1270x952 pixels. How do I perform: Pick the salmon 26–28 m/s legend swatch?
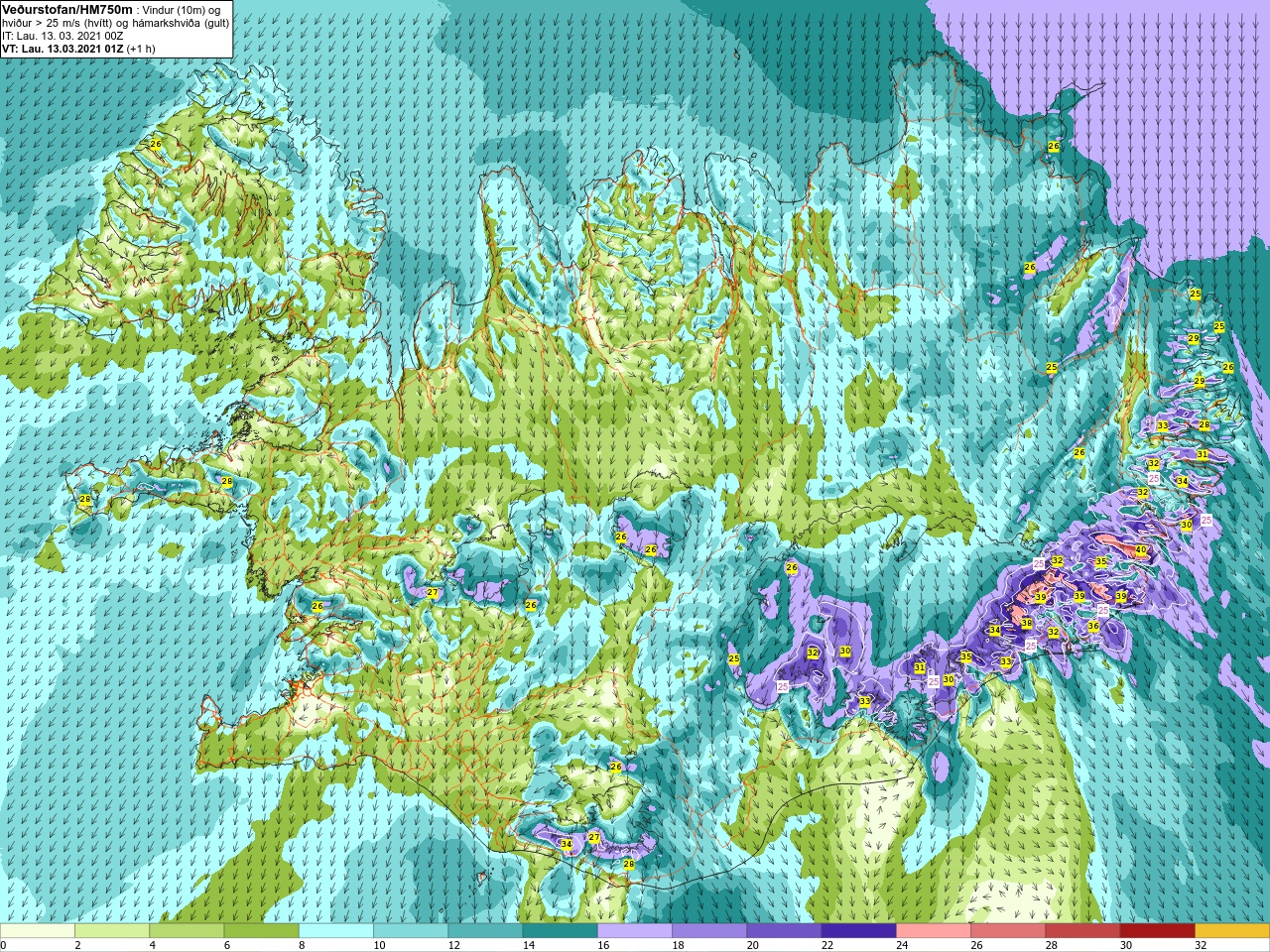(1008, 931)
